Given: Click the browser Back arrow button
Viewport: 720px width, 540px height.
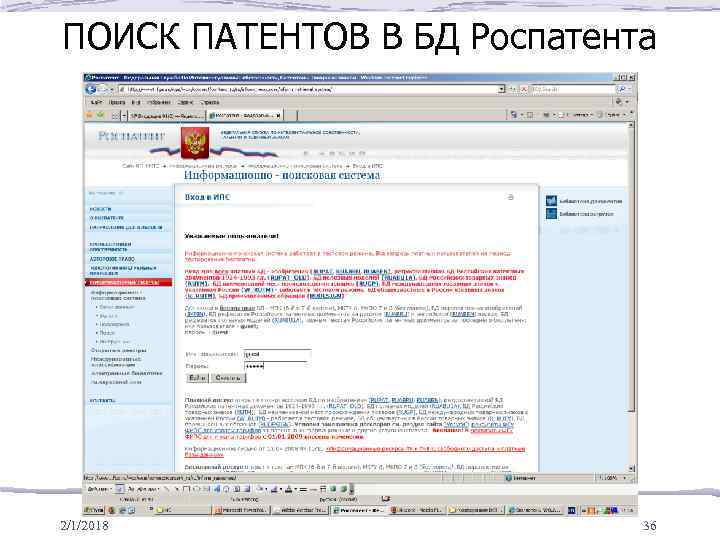Looking at the screenshot, I should click(91, 90).
